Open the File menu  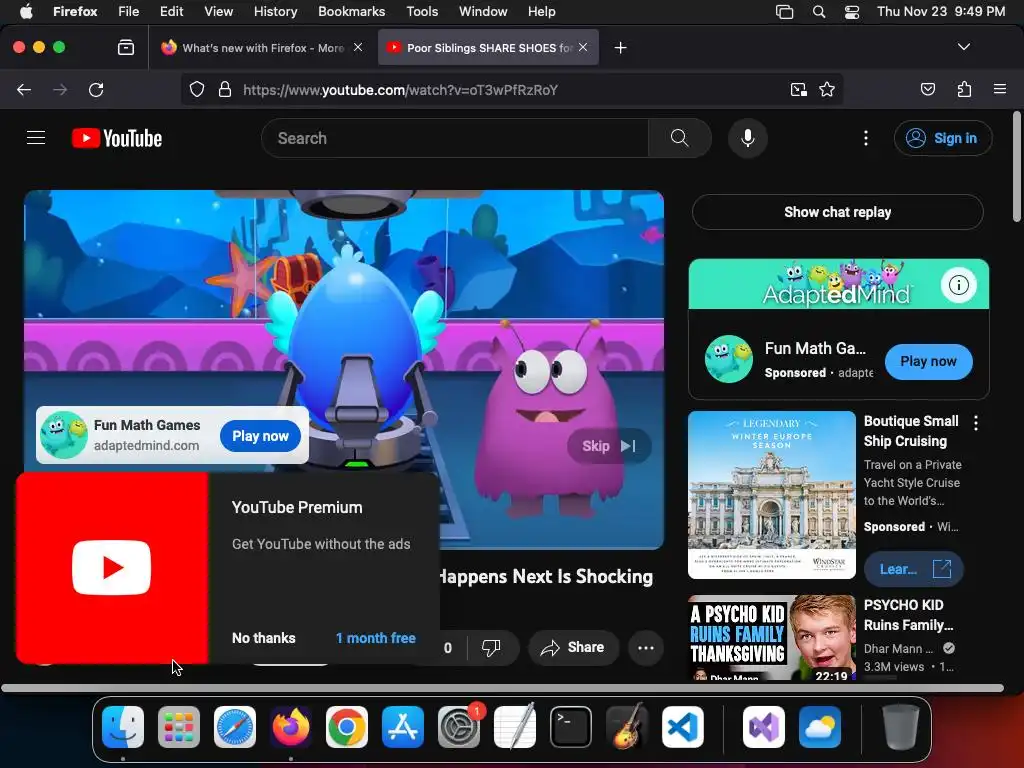[x=128, y=11]
